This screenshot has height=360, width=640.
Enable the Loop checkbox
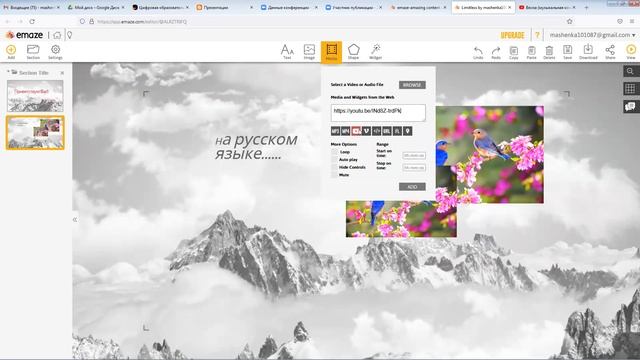tap(334, 152)
